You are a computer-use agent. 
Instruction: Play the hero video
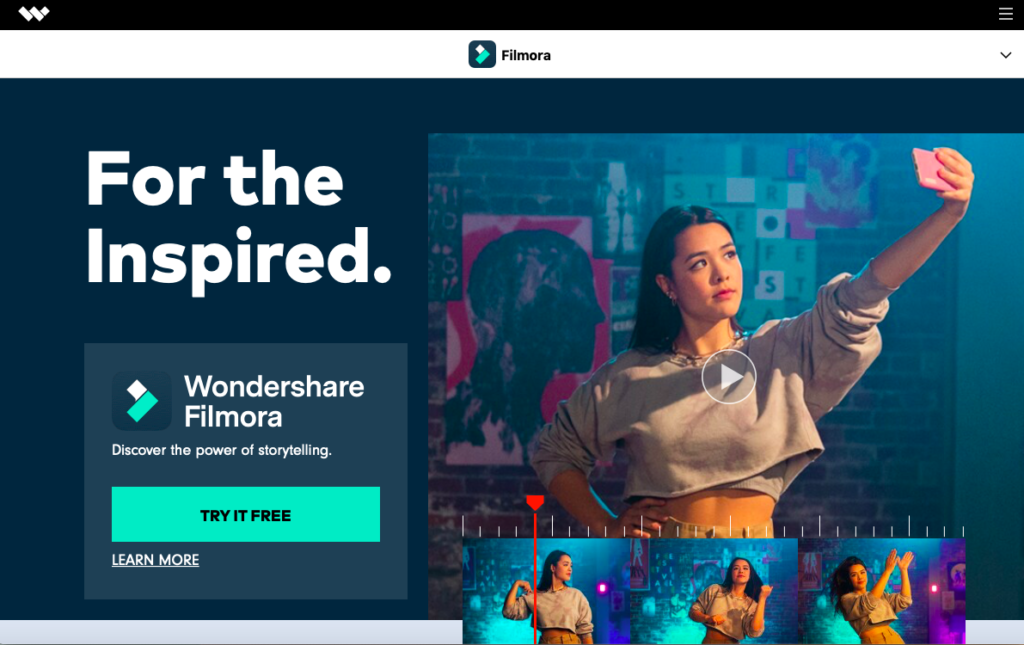729,377
